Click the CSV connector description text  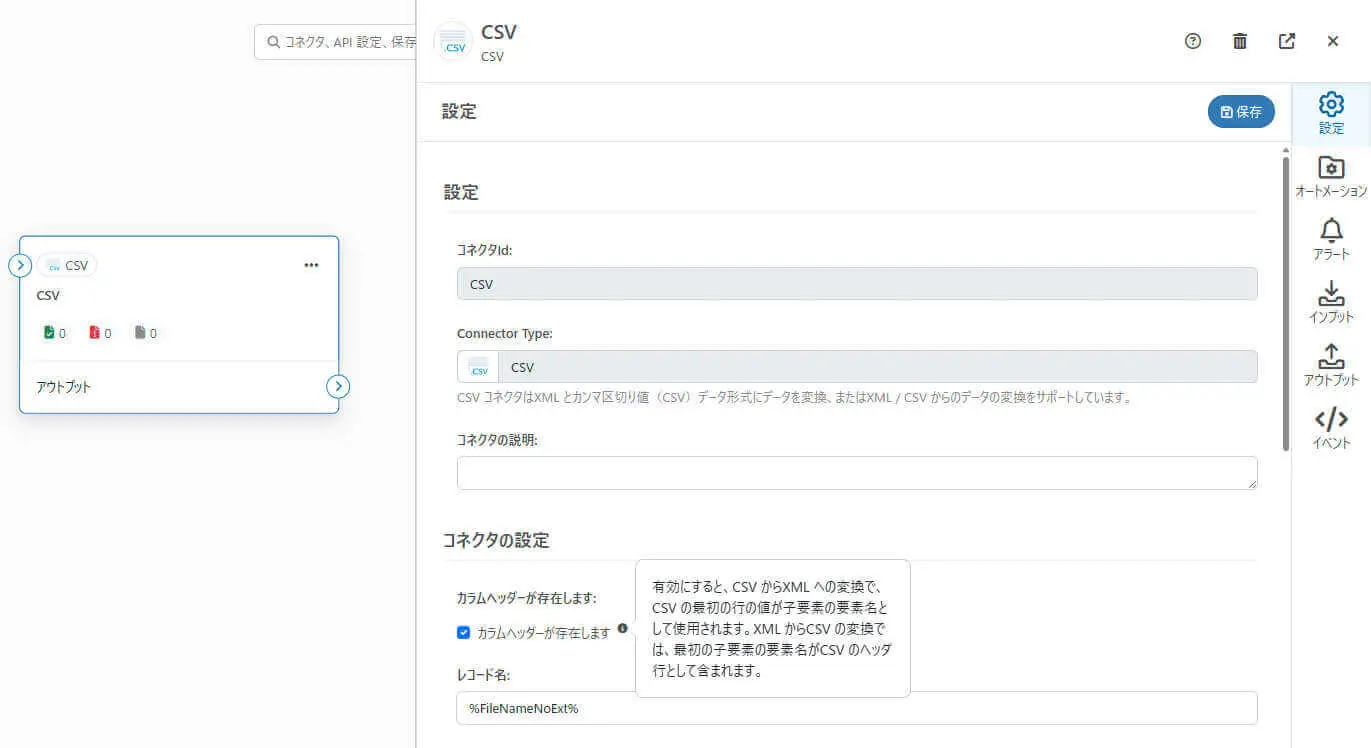tap(794, 397)
